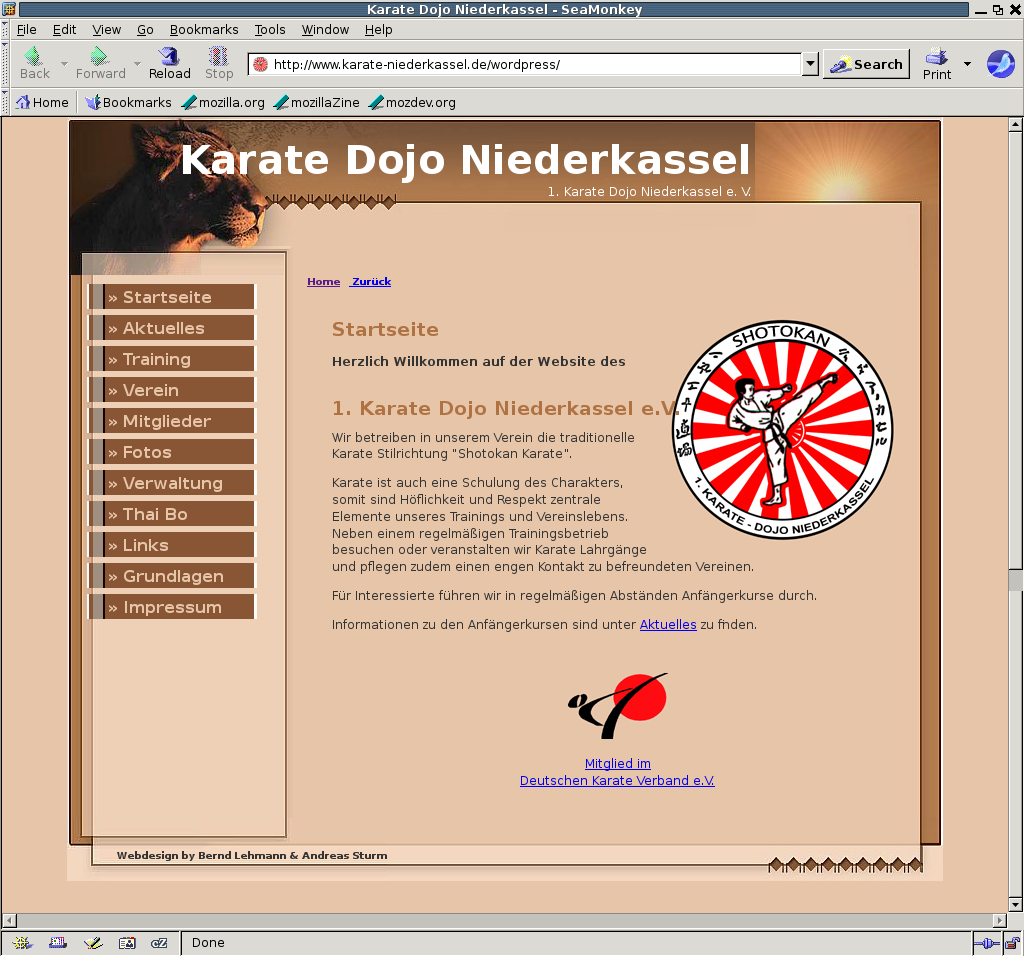The width and height of the screenshot is (1024, 956).
Task: Open the Back button history dropdown arrow
Action: tap(64, 64)
